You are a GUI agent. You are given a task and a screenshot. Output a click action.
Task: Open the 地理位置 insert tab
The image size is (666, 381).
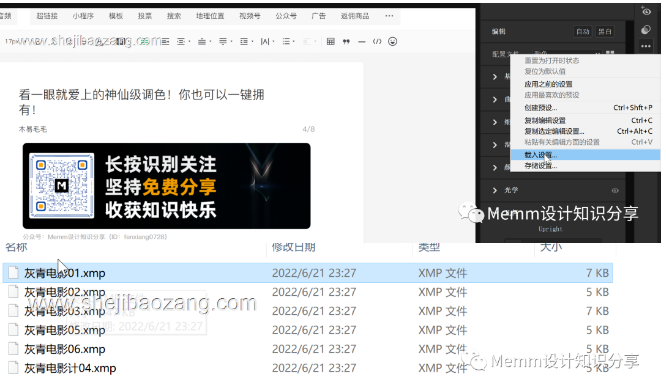click(210, 16)
